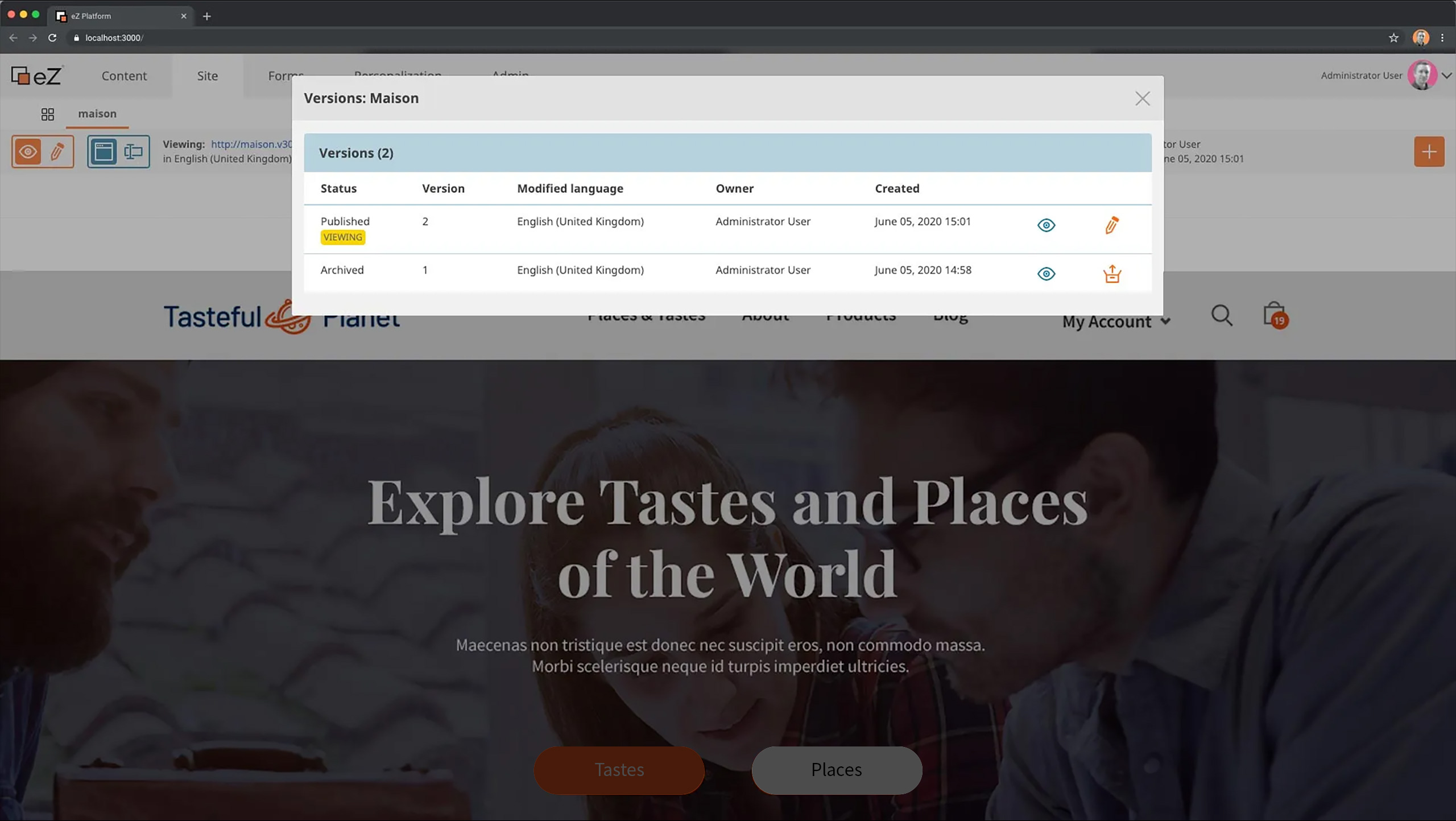Open Chrome three-dot menu

click(1442, 38)
